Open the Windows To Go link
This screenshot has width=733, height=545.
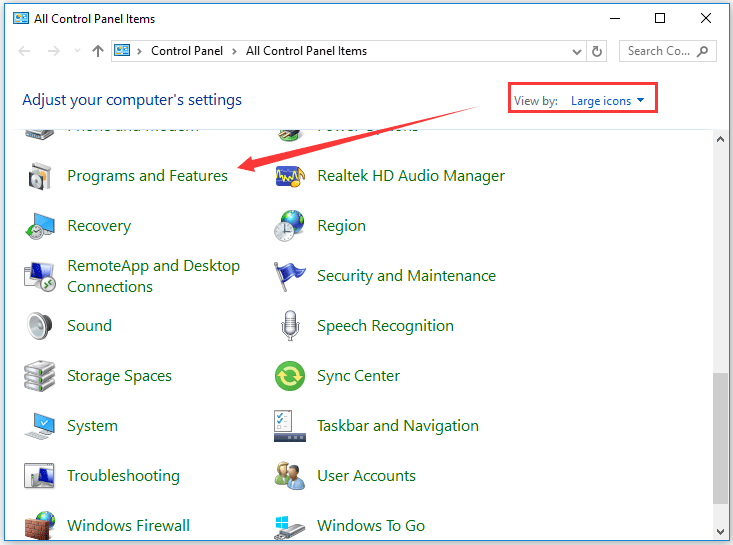[x=371, y=525]
